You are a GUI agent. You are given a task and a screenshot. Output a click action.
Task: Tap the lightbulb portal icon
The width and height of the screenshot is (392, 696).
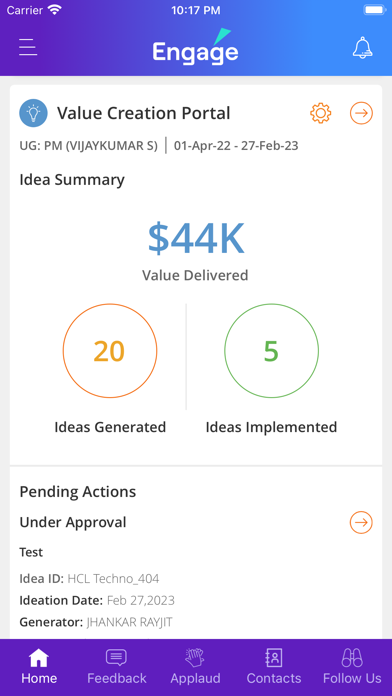pos(33,113)
